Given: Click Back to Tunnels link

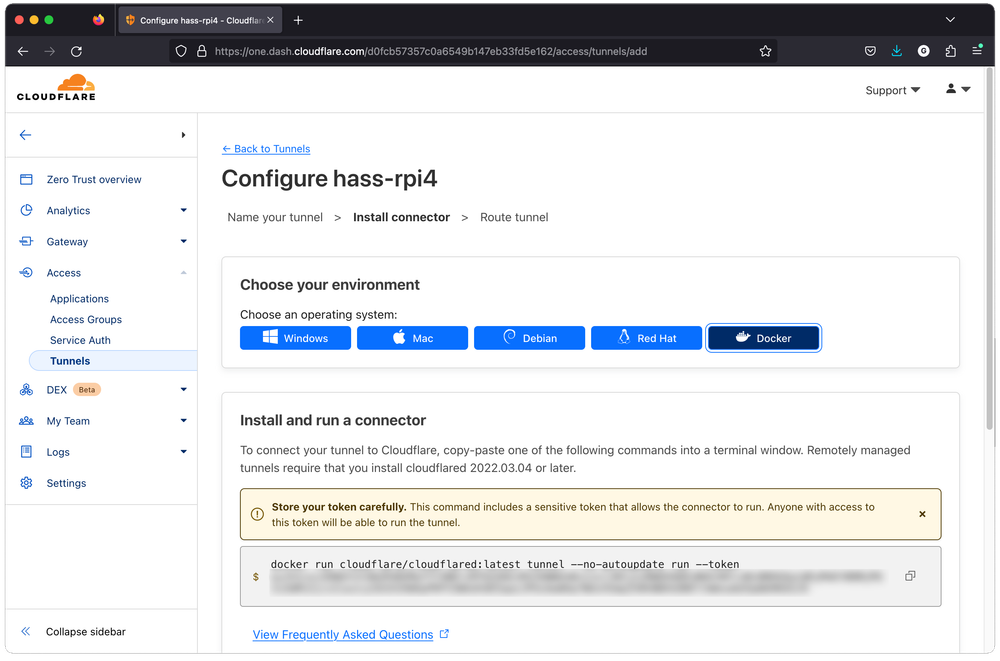Looking at the screenshot, I should click(266, 149).
